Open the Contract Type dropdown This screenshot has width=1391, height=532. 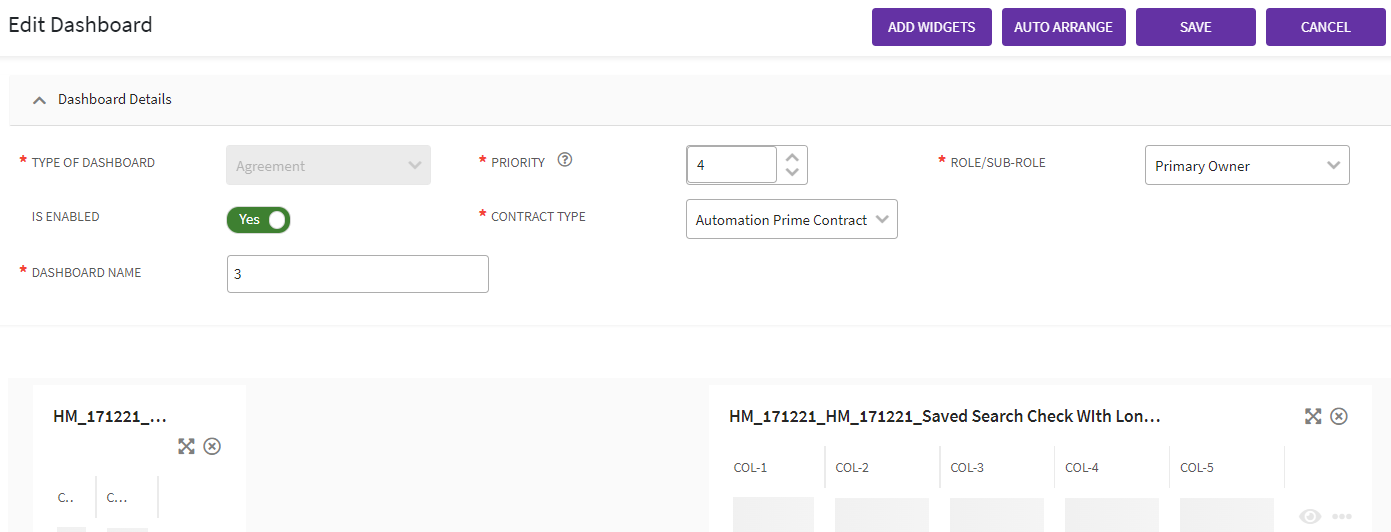tap(791, 220)
